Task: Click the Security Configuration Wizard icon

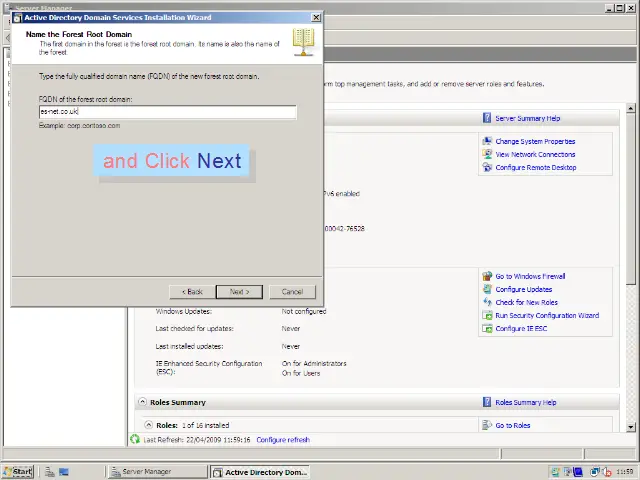Action: pos(487,315)
